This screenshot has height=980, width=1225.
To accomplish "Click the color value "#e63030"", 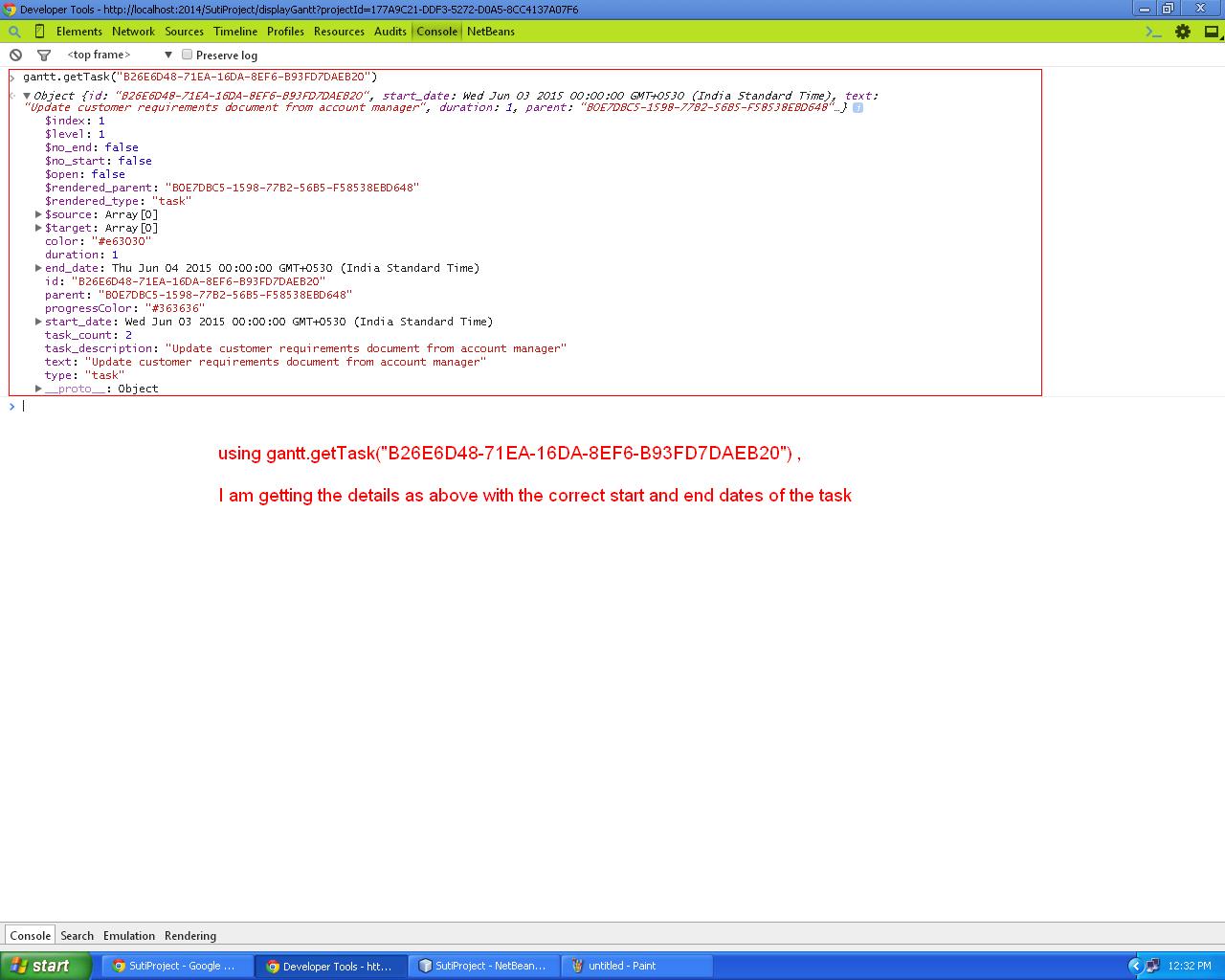I will tap(121, 241).
